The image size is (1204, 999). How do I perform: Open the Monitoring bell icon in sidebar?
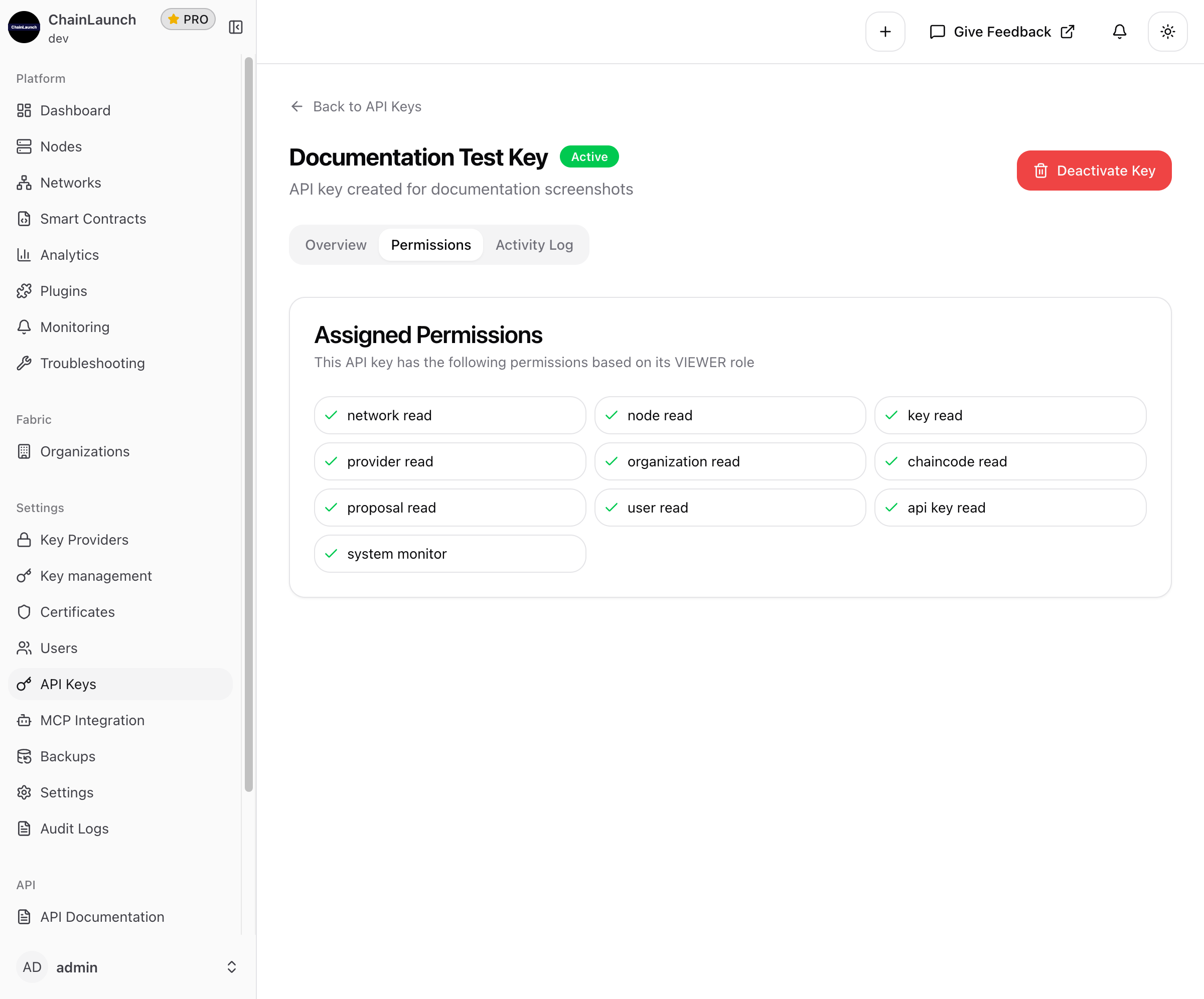(x=24, y=326)
